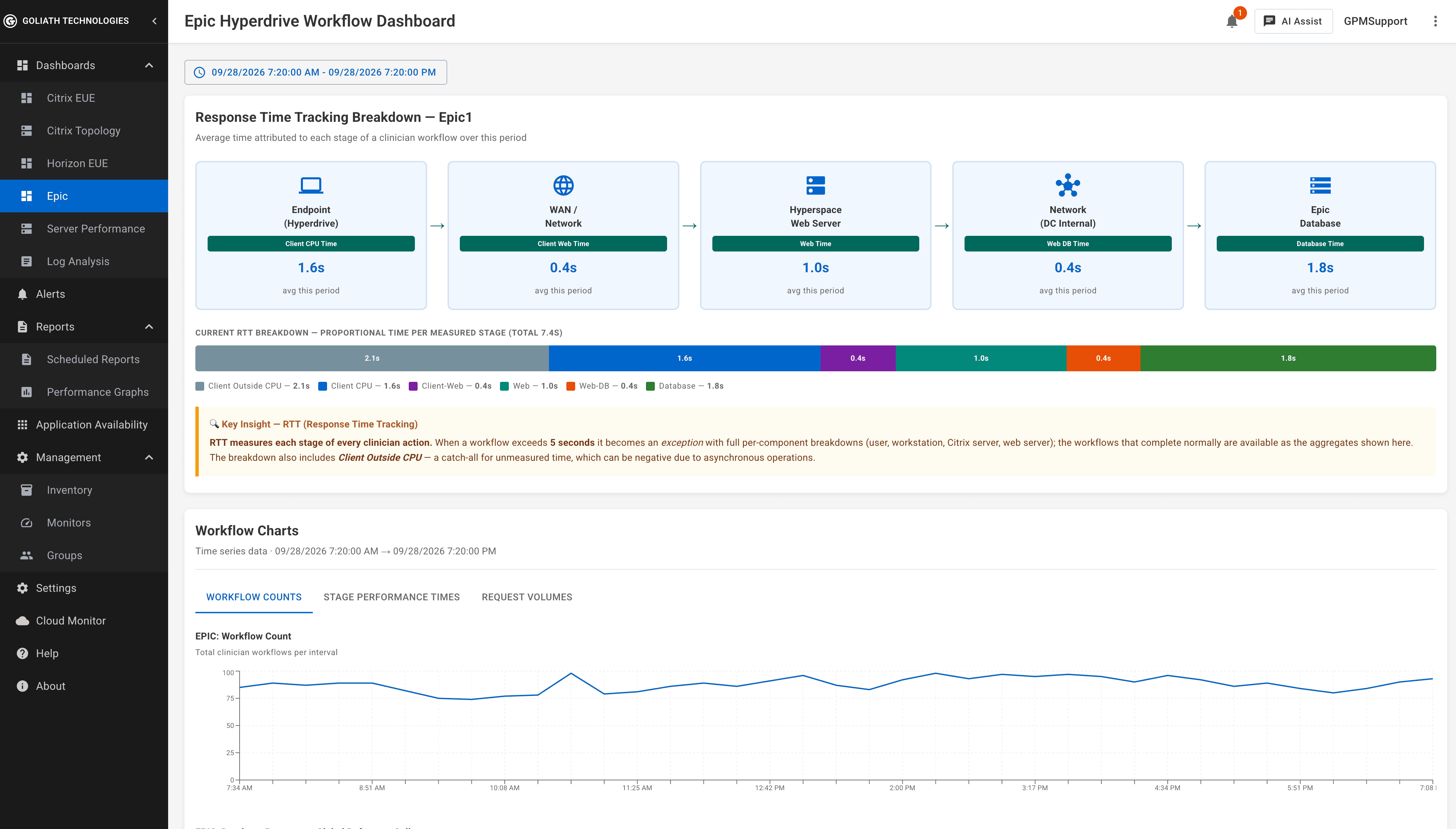
Task: Collapse the Reports section chevron
Action: [149, 327]
